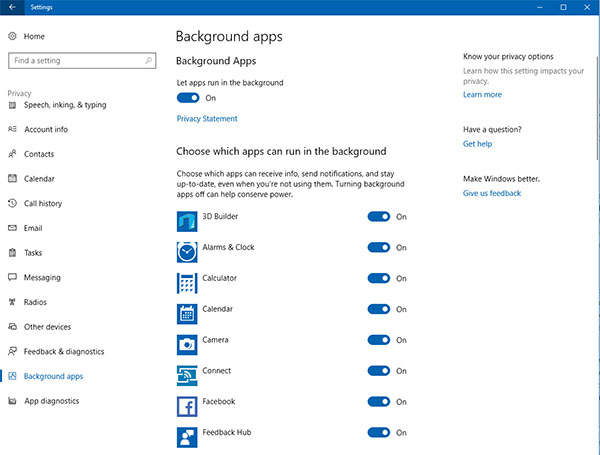Open the Privacy Statement link
Screen dimensions: 600x455
(x=207, y=119)
